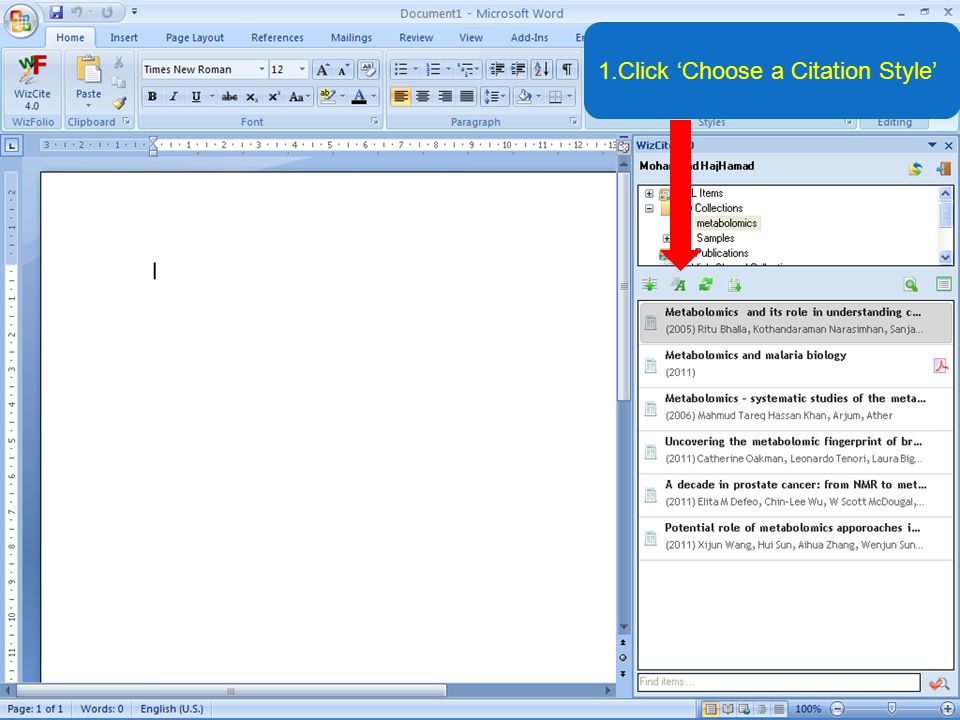Image resolution: width=960 pixels, height=720 pixels.
Task: Toggle Show/Hide paragraph marks
Action: click(x=568, y=69)
